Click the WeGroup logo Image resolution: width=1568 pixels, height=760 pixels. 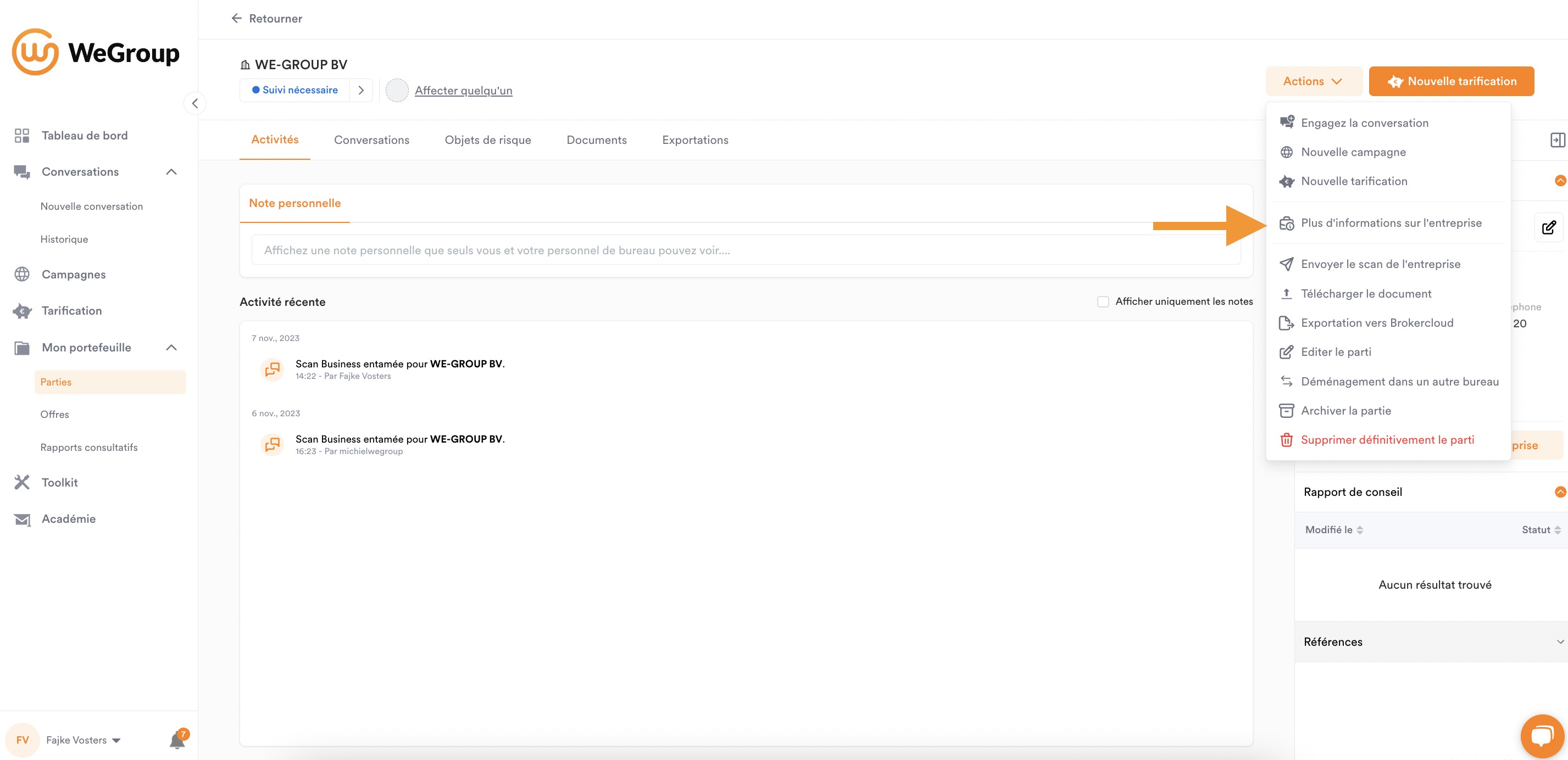pos(96,52)
